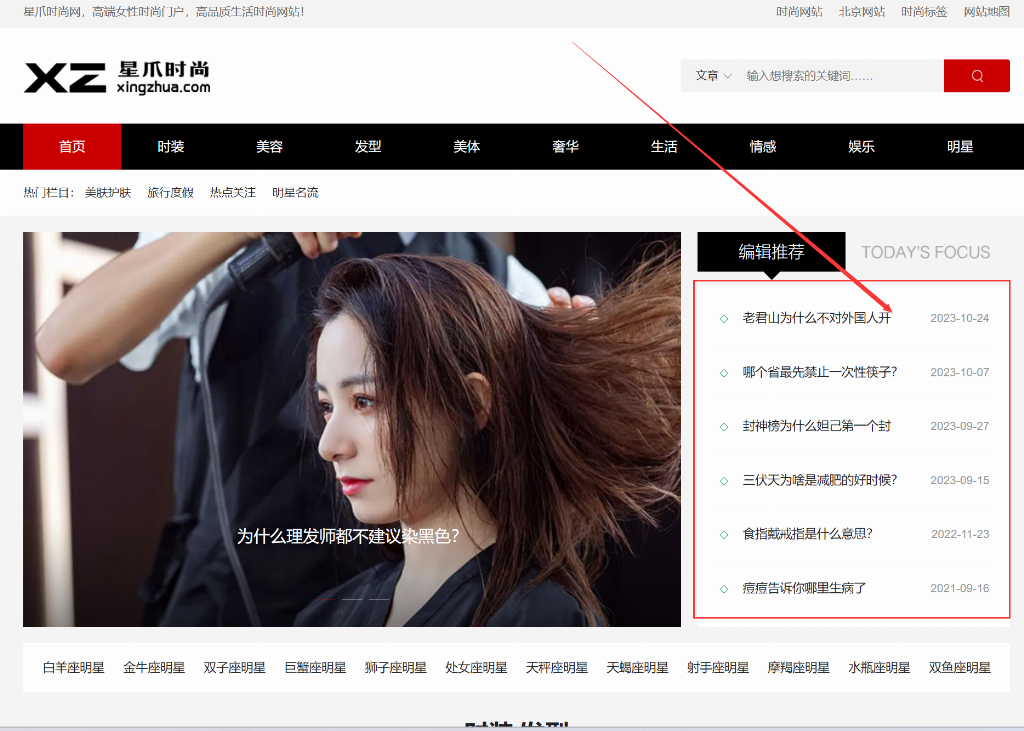Image resolution: width=1024 pixels, height=731 pixels.
Task: Click the date 2023-10-24
Action: (959, 318)
